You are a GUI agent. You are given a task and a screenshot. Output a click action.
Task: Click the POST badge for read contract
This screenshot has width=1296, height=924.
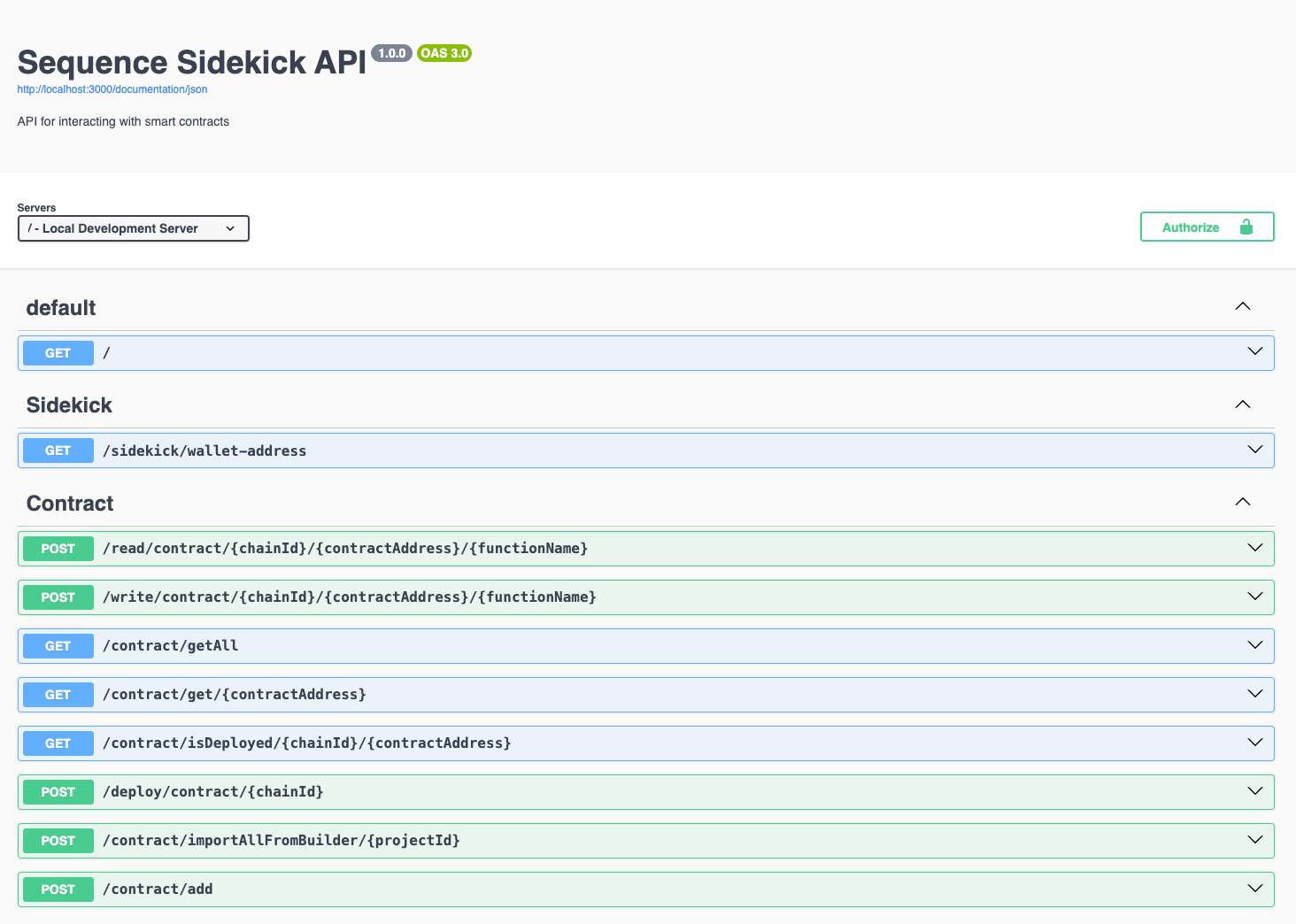pos(58,549)
